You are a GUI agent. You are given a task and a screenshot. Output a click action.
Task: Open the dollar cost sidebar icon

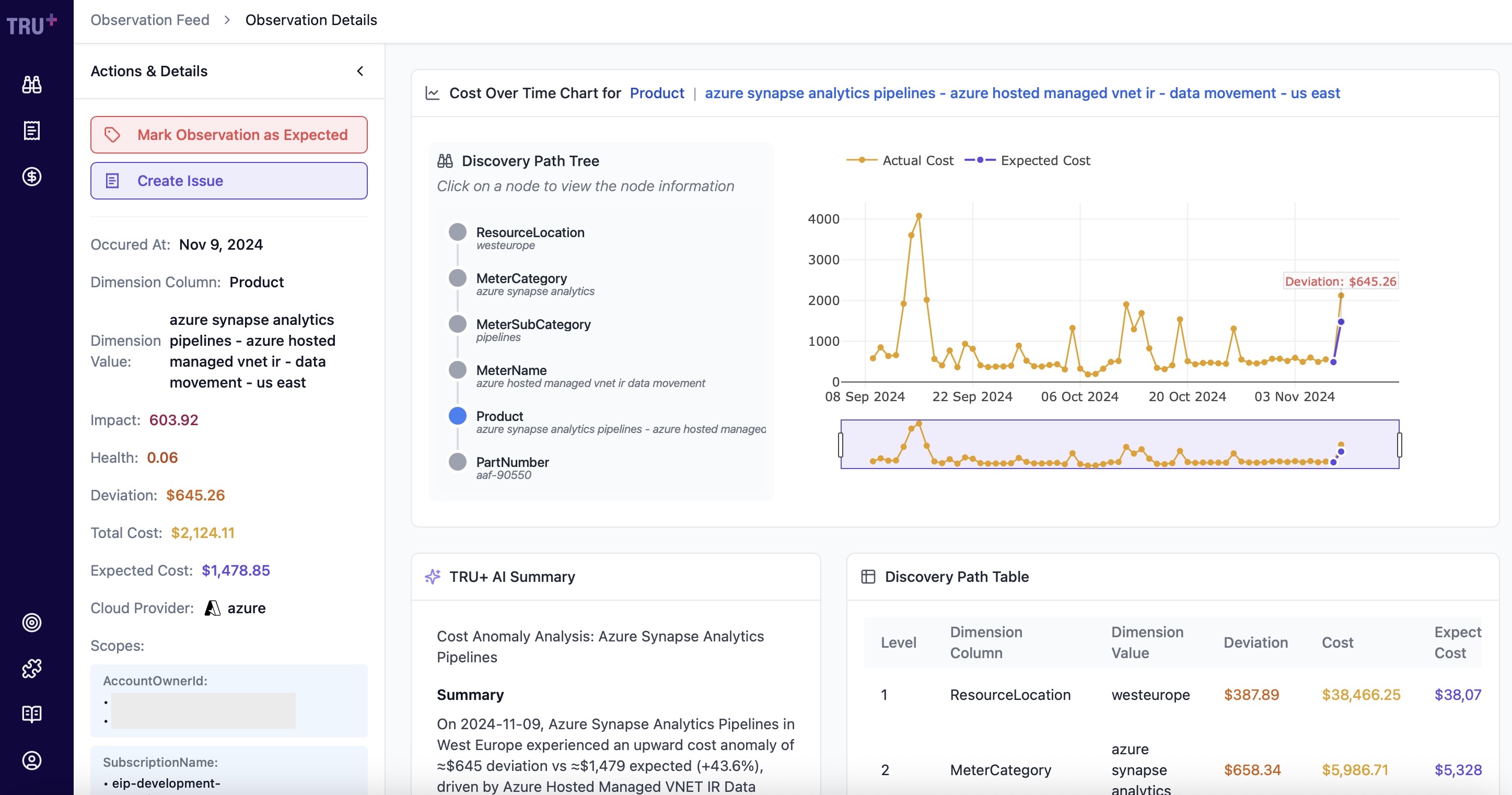click(32, 176)
